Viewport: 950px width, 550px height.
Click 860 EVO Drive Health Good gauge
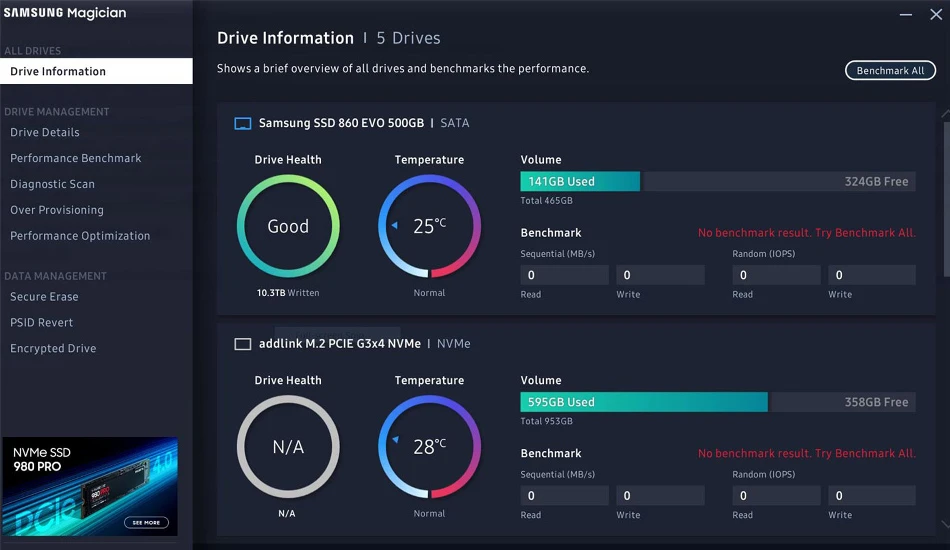coord(288,226)
